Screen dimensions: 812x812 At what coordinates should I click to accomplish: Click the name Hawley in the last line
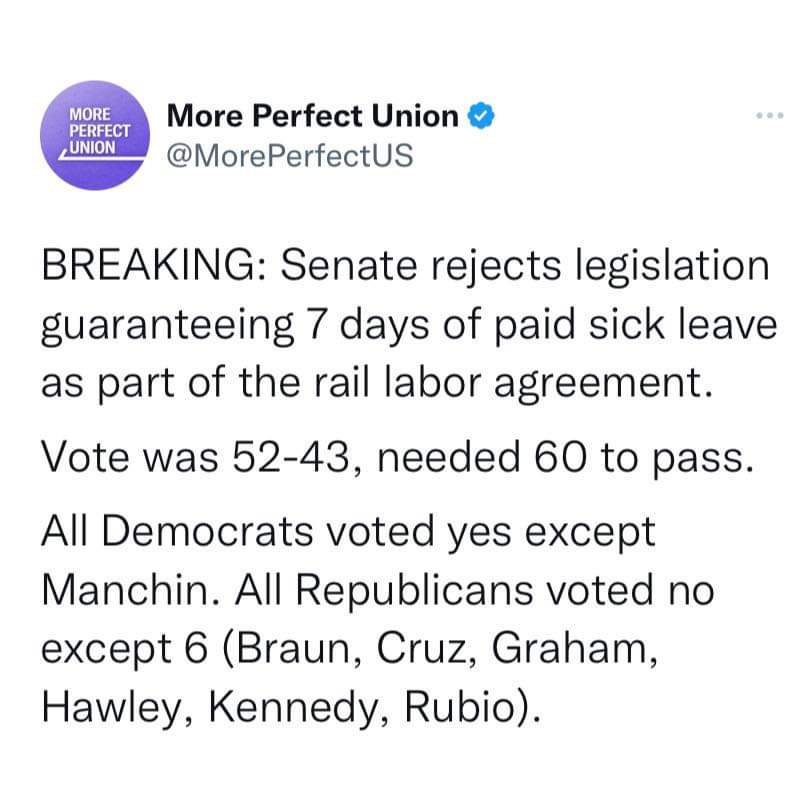point(111,708)
